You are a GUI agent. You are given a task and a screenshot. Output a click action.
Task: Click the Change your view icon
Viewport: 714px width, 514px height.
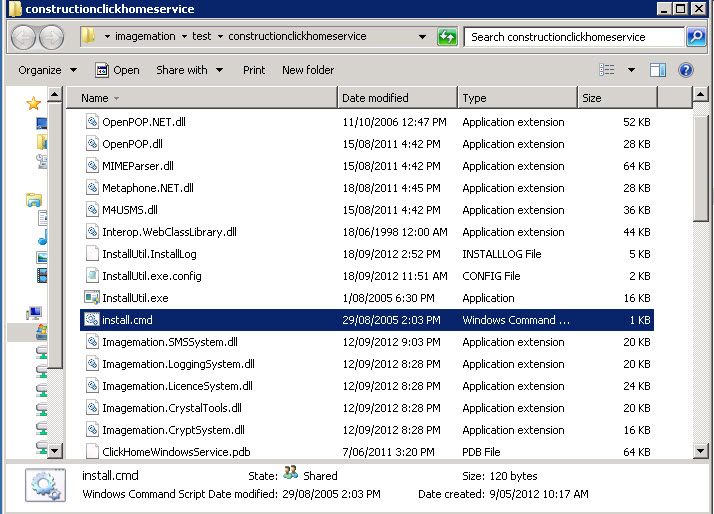607,70
